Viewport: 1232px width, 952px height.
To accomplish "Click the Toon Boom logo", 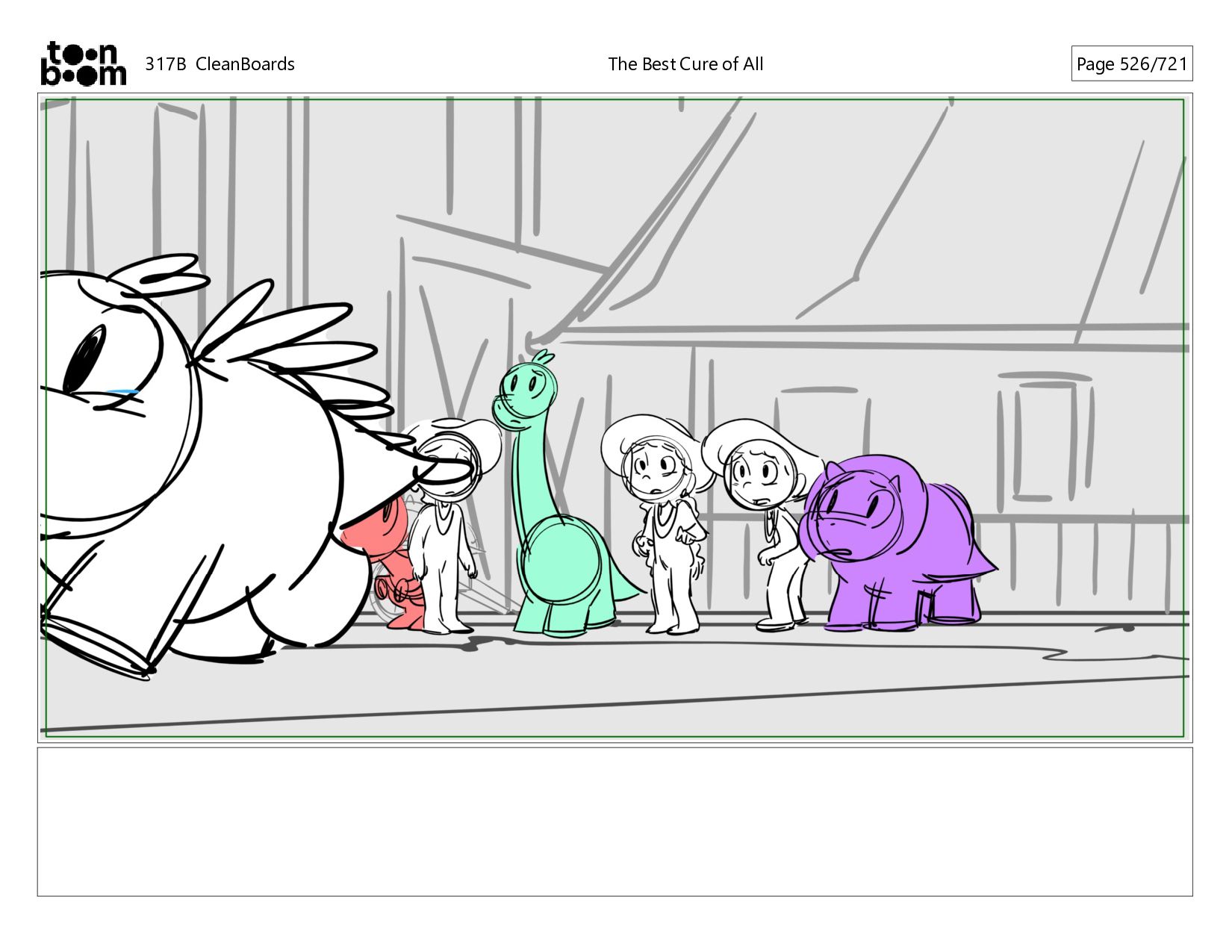I will click(x=83, y=63).
